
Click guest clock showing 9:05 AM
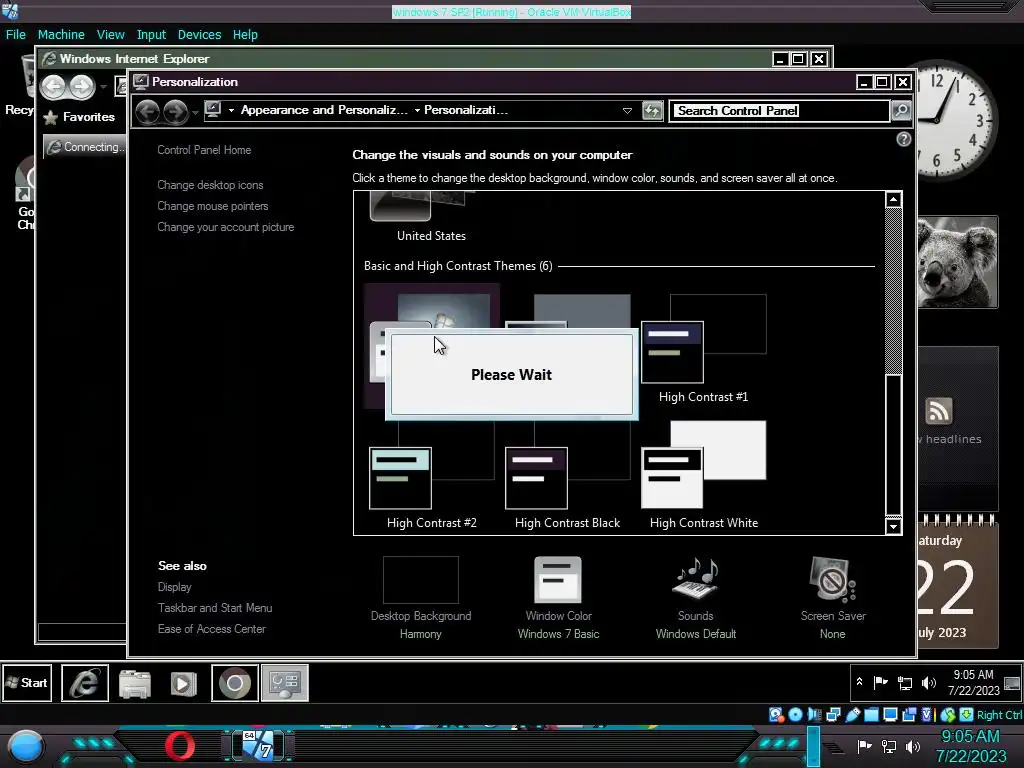point(973,683)
